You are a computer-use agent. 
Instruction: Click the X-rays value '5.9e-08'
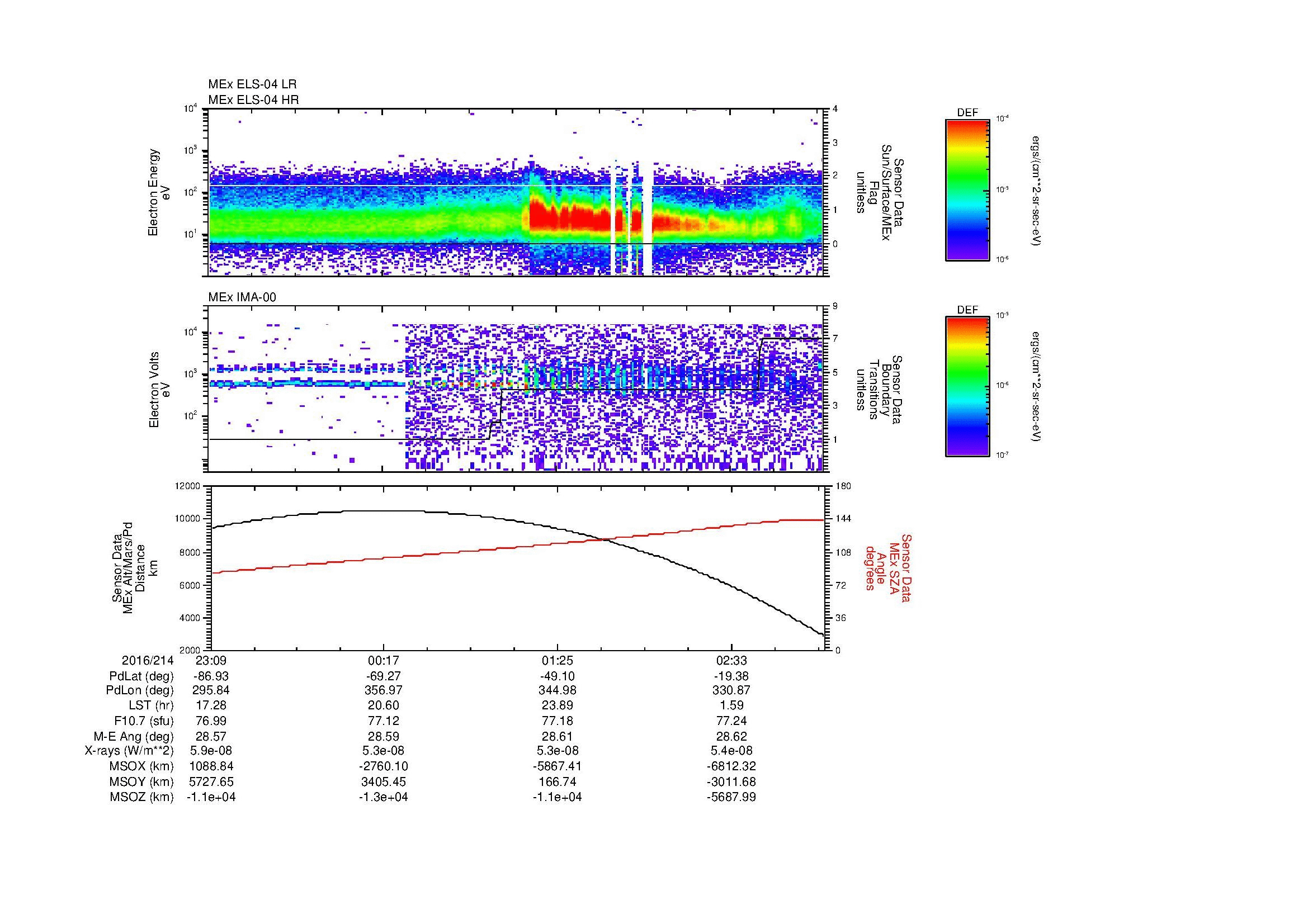(211, 751)
